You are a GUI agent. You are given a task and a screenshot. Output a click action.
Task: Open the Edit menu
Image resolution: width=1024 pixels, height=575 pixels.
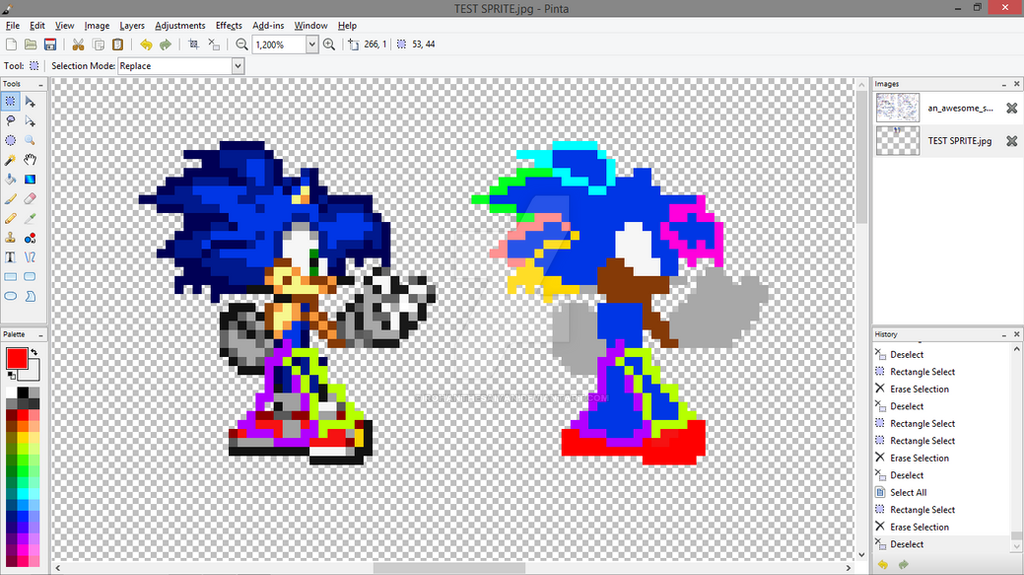point(37,25)
